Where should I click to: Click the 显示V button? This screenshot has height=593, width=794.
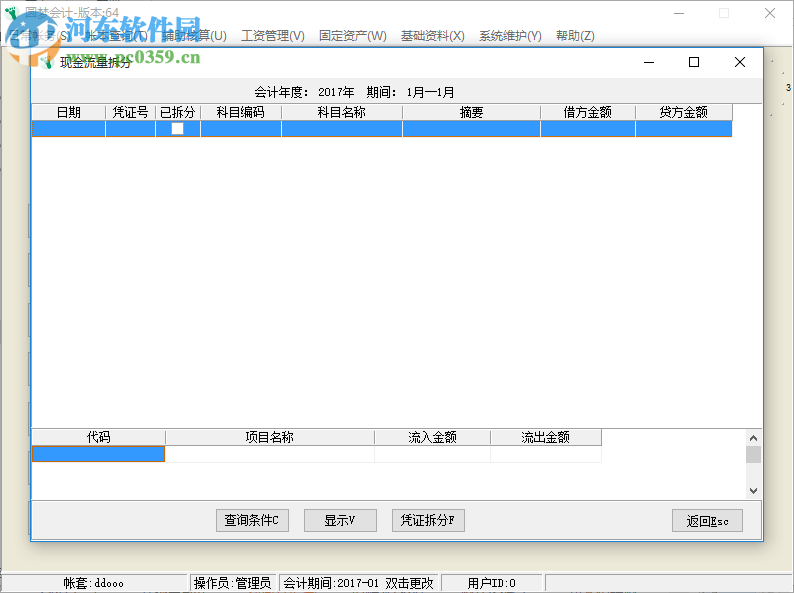pos(340,520)
